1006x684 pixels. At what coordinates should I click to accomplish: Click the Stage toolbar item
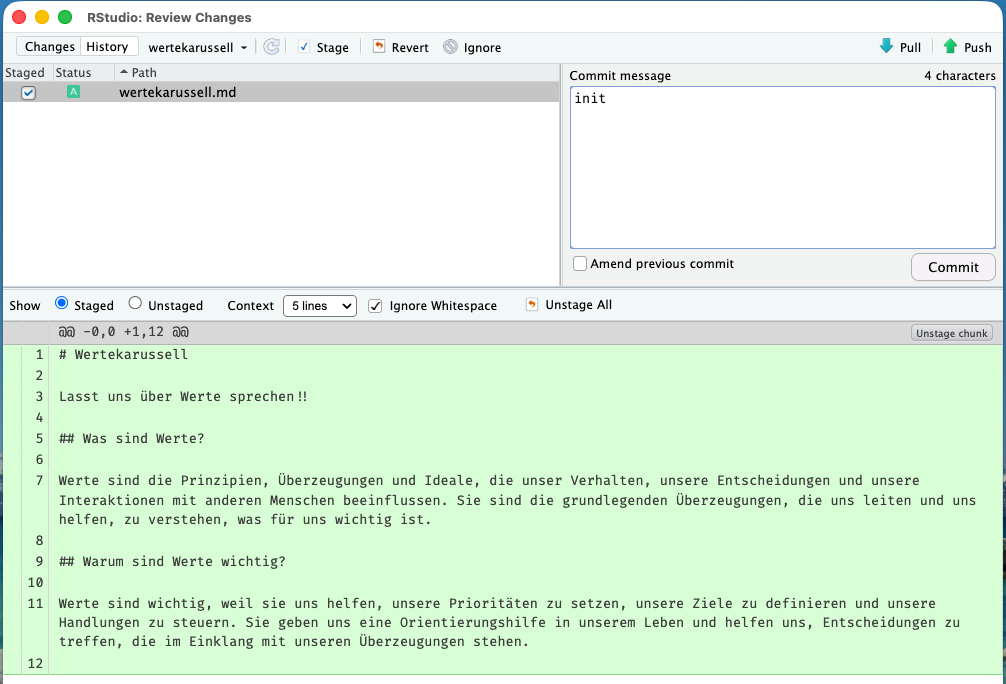pos(323,47)
